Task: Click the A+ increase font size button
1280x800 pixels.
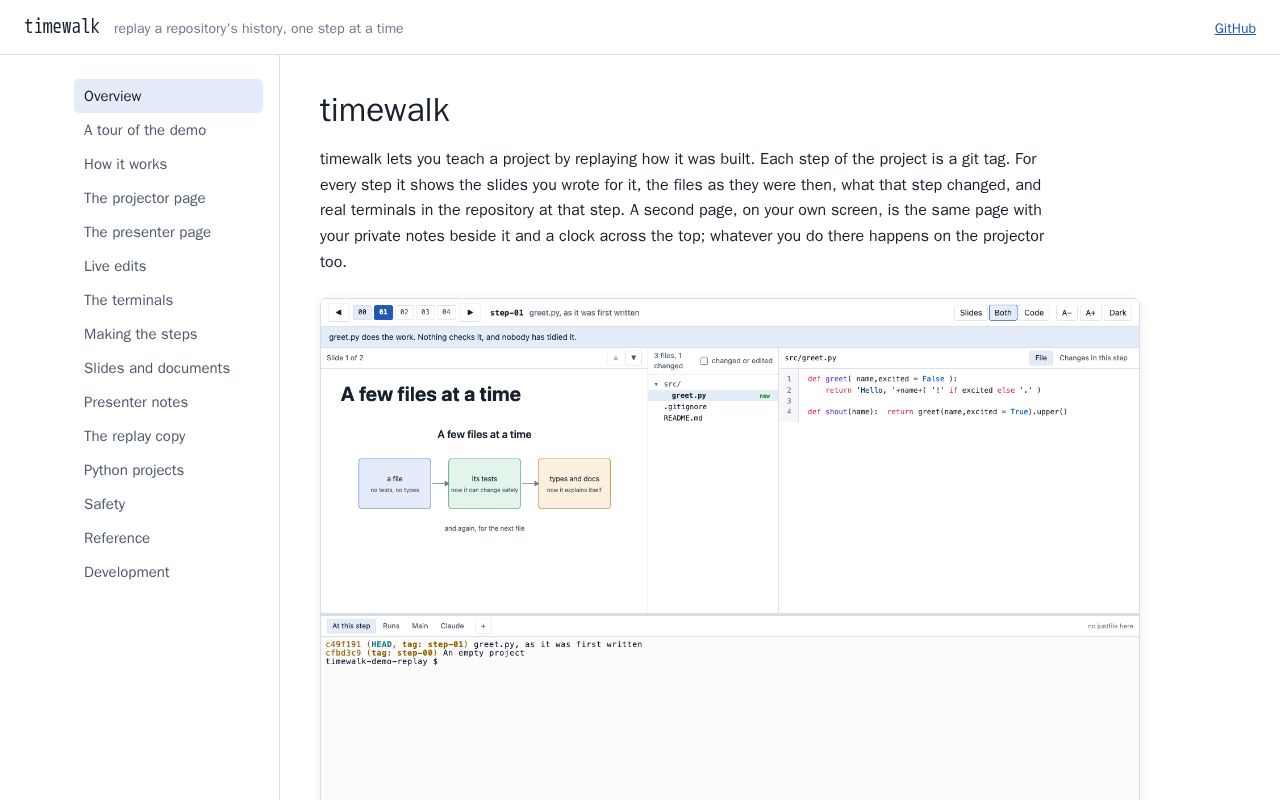Action: tap(1090, 313)
